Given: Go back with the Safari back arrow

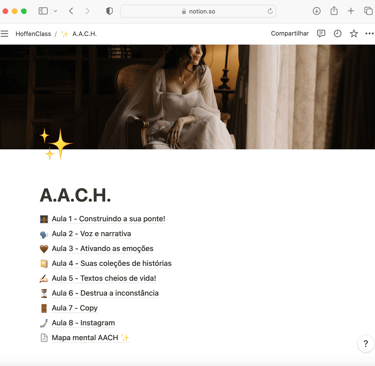Looking at the screenshot, I should coord(71,11).
